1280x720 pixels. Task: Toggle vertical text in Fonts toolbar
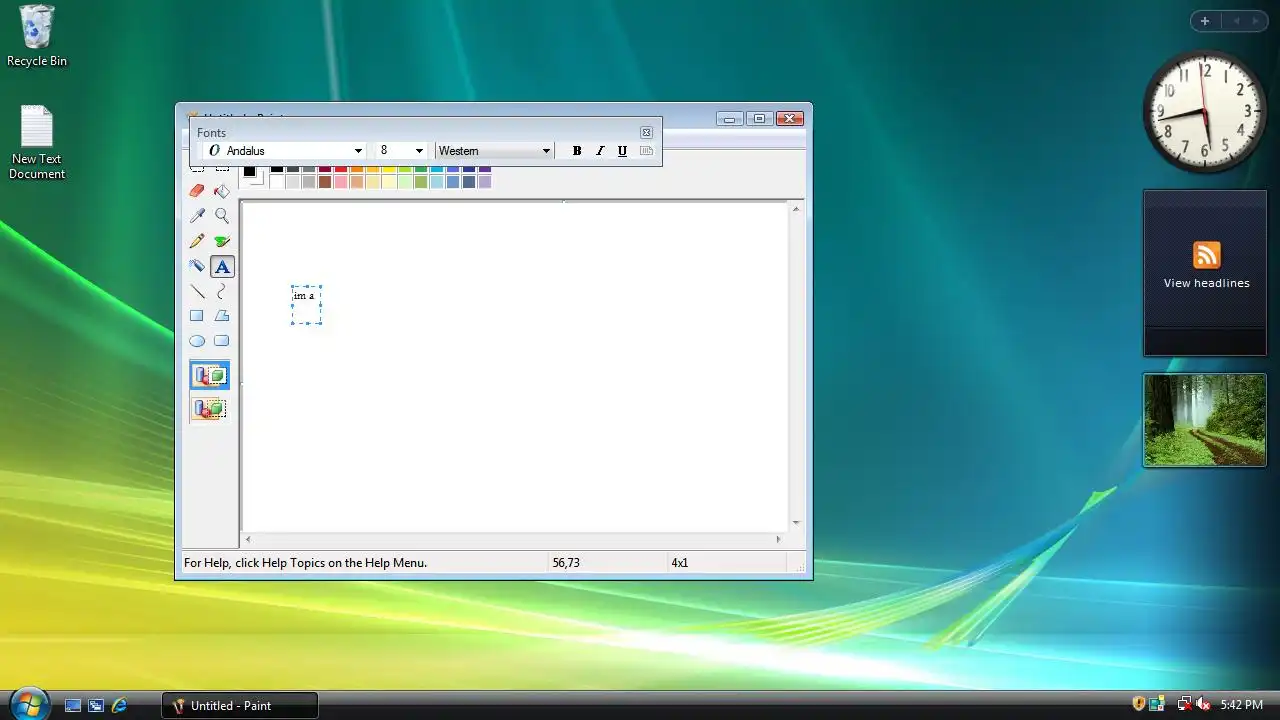coord(646,151)
